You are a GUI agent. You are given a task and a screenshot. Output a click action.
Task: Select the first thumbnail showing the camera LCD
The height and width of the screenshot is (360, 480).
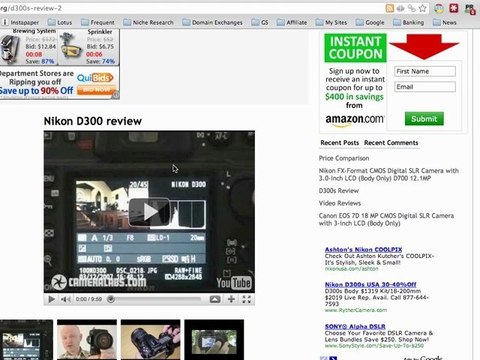click(26, 340)
